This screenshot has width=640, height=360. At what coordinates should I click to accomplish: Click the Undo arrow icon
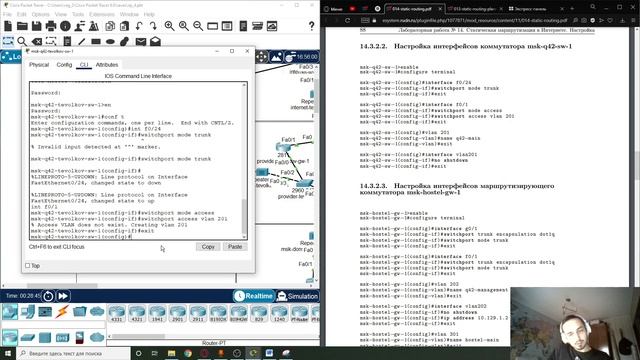pyautogui.click(x=139, y=26)
